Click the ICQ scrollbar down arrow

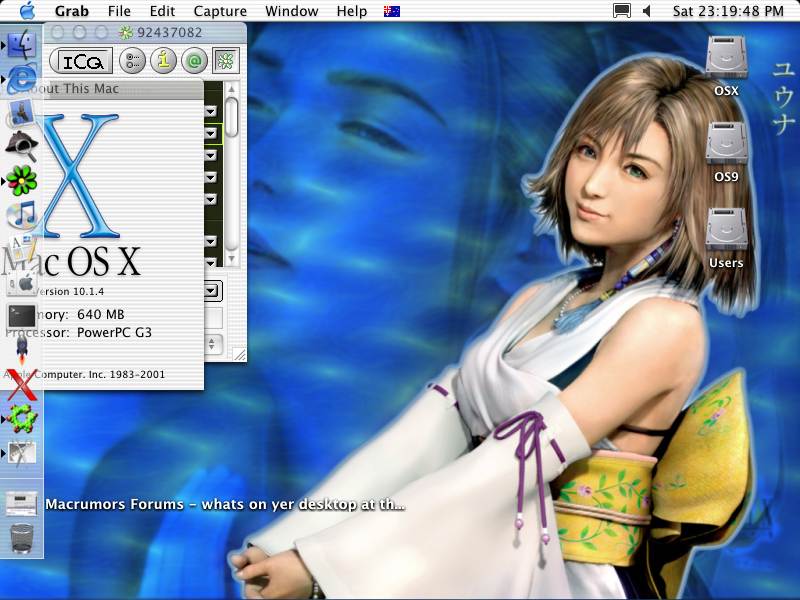[x=231, y=259]
